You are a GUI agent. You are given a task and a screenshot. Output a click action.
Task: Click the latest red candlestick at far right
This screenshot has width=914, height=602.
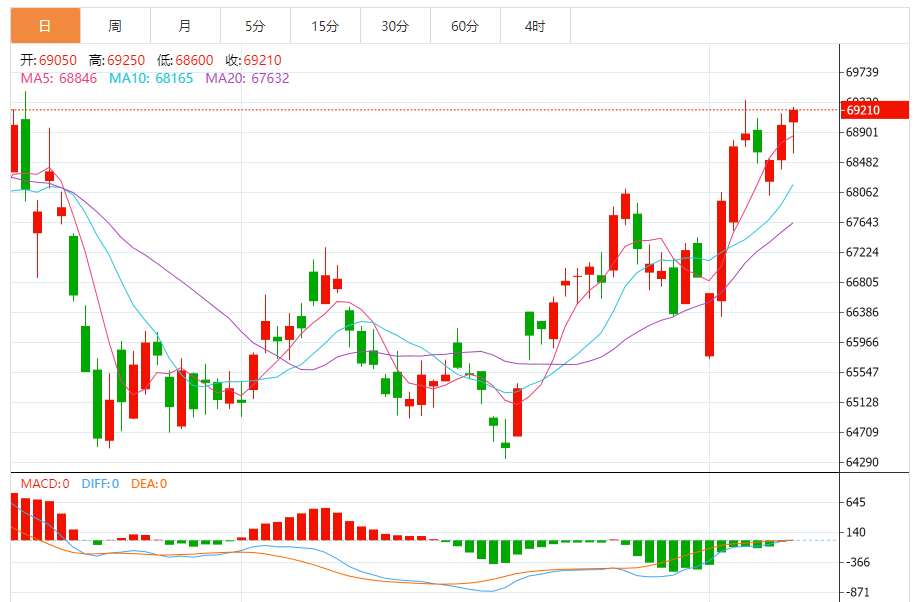tap(793, 116)
